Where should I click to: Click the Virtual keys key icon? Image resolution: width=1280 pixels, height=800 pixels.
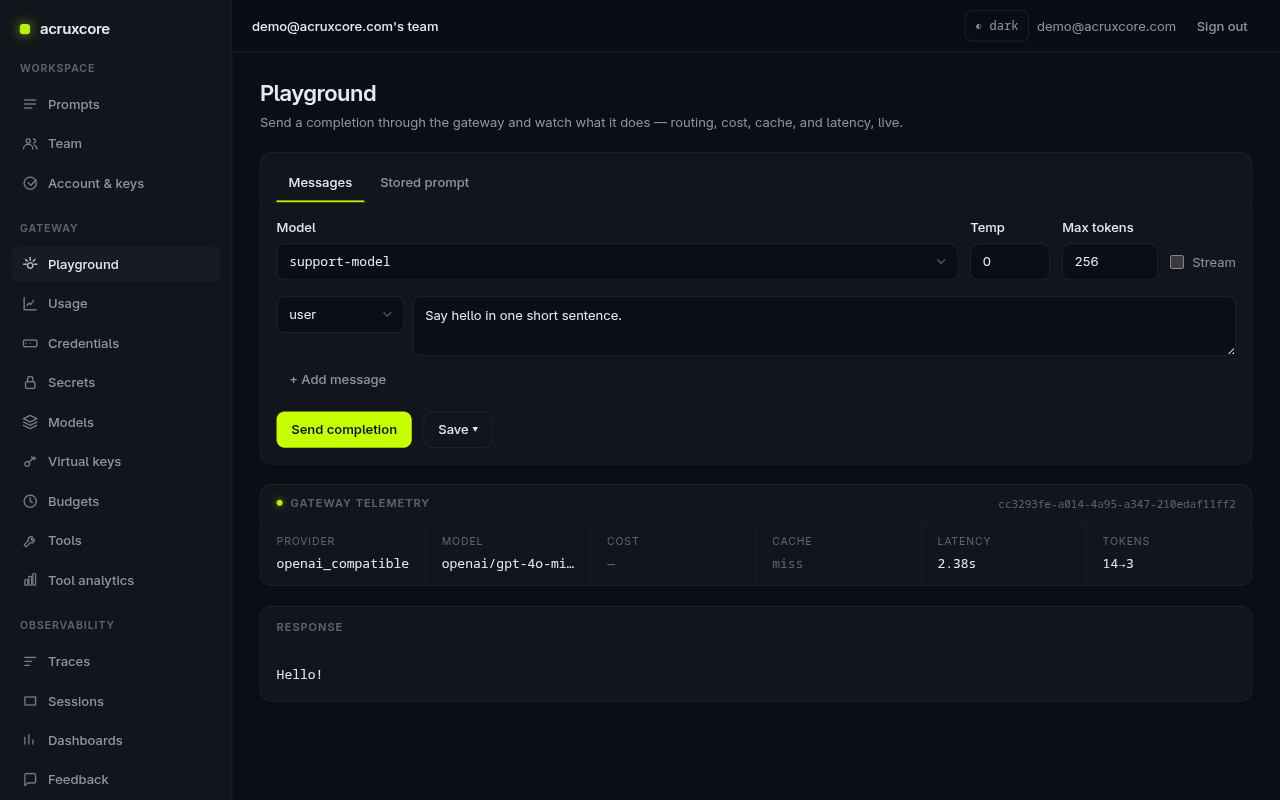tap(30, 461)
